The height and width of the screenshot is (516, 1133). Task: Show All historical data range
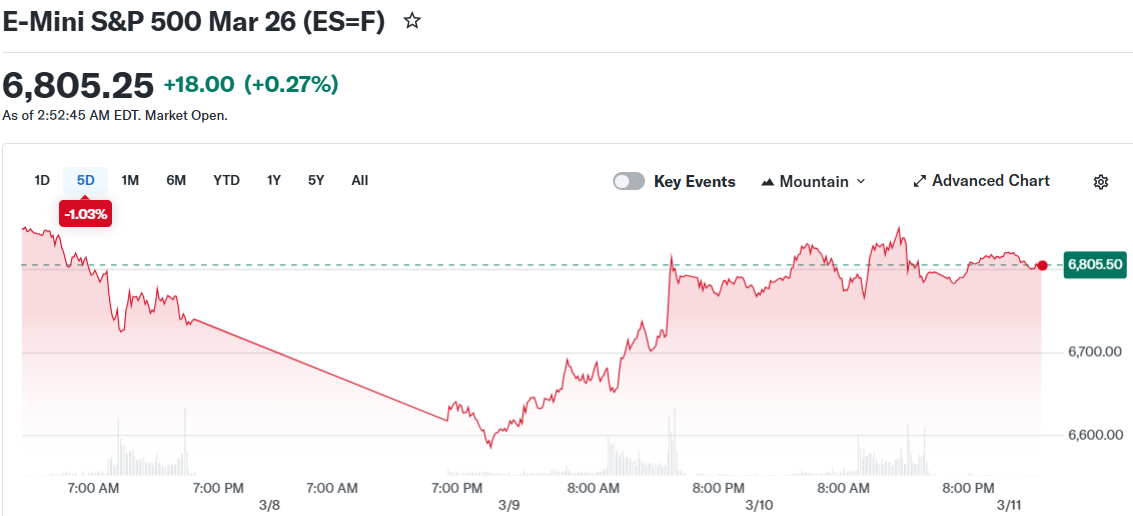pyautogui.click(x=360, y=180)
